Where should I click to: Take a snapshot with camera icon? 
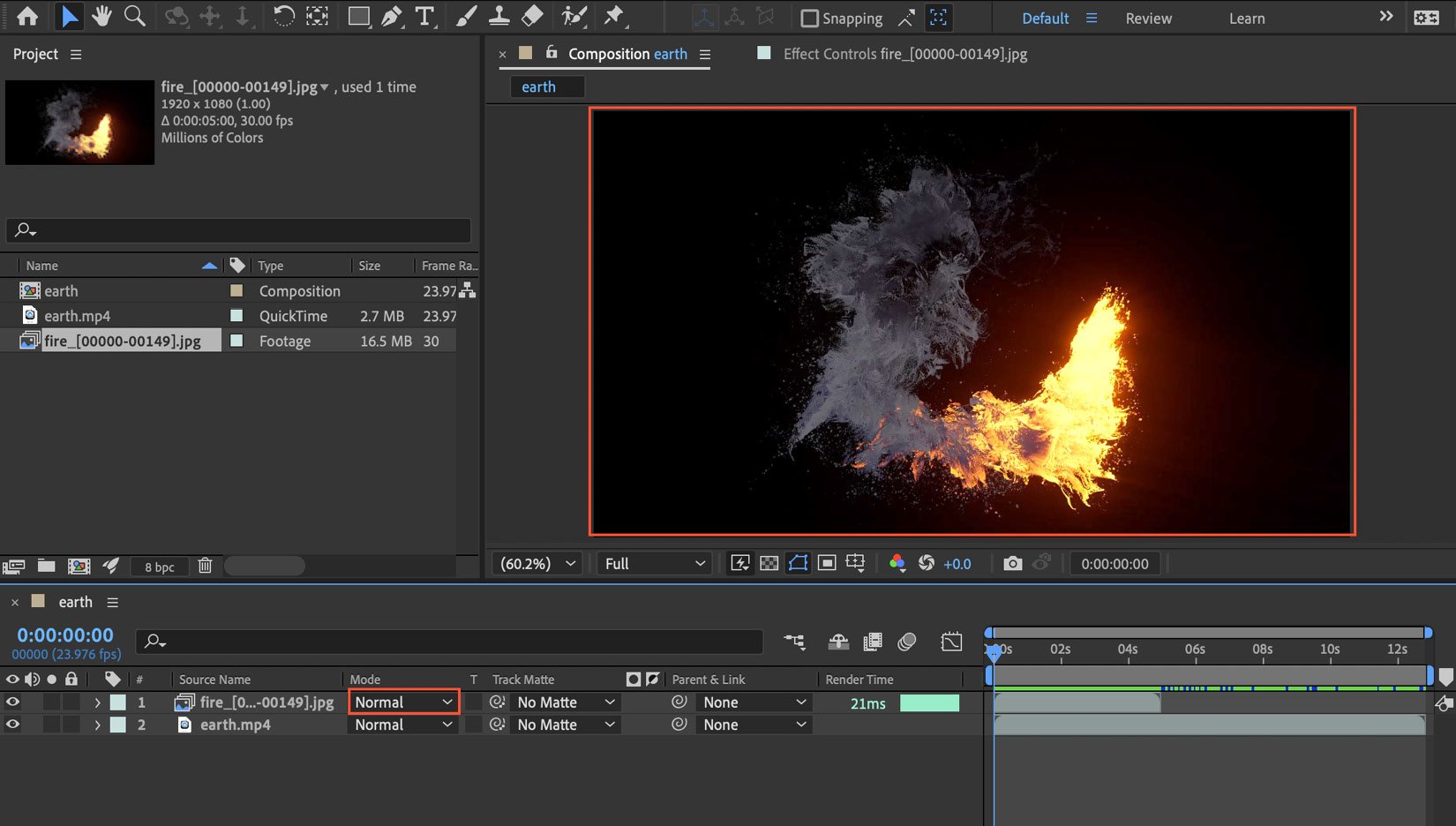click(1013, 563)
